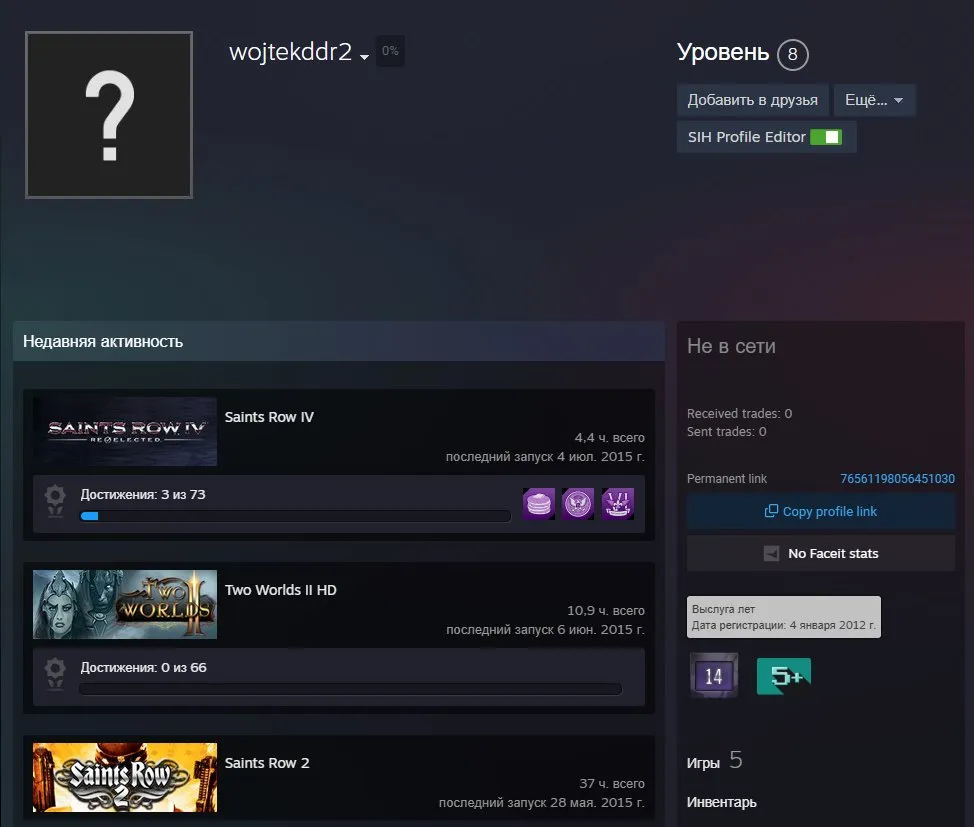Click the Faceit logo icon

point(771,554)
